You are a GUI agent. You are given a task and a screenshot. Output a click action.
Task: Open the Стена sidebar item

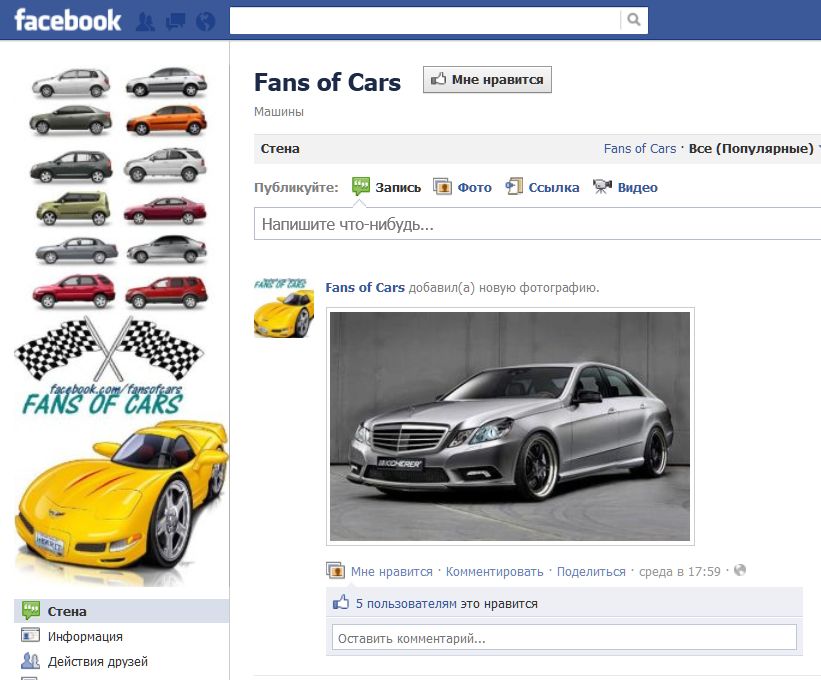click(121, 611)
